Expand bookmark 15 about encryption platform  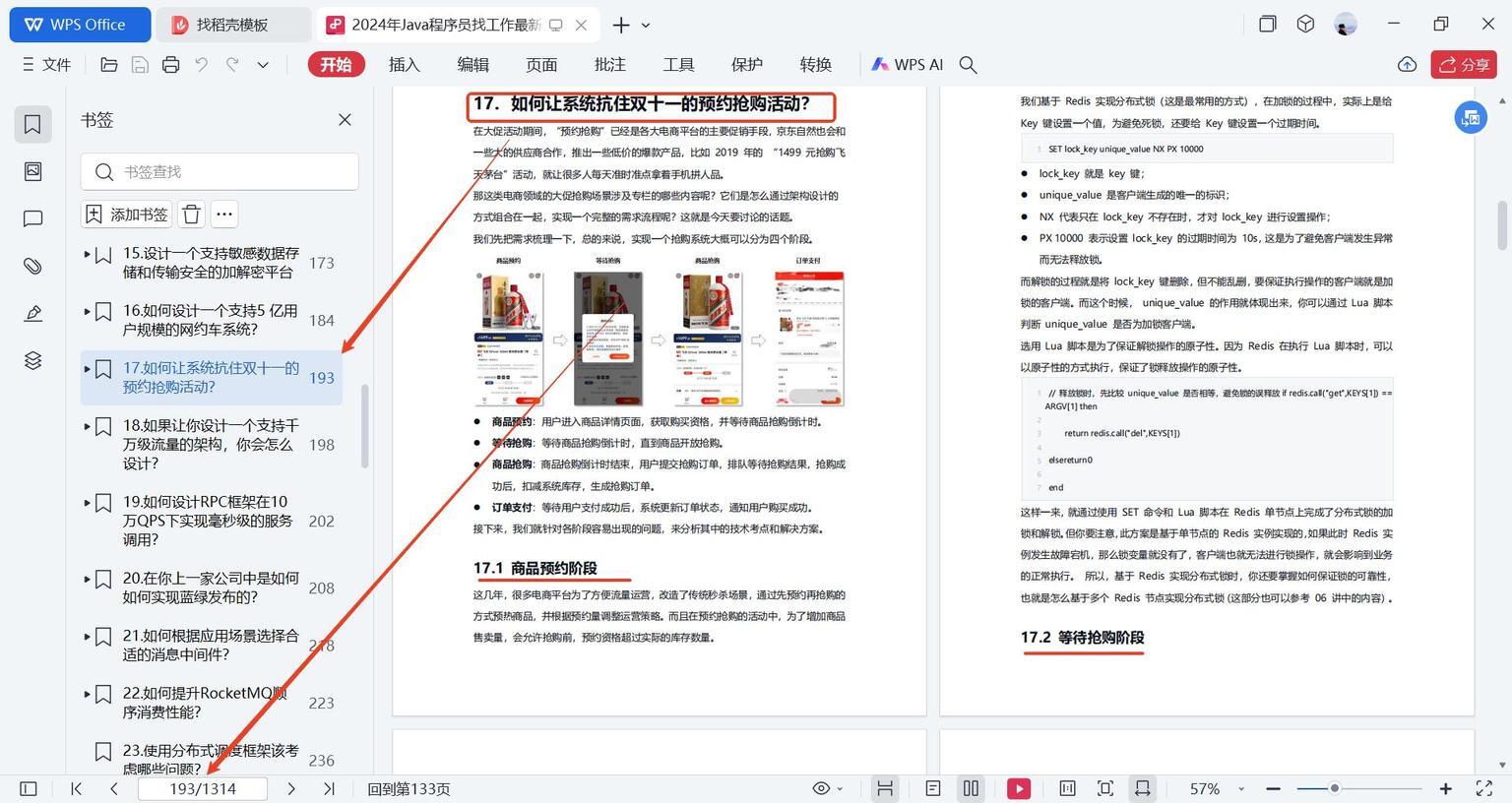click(87, 254)
